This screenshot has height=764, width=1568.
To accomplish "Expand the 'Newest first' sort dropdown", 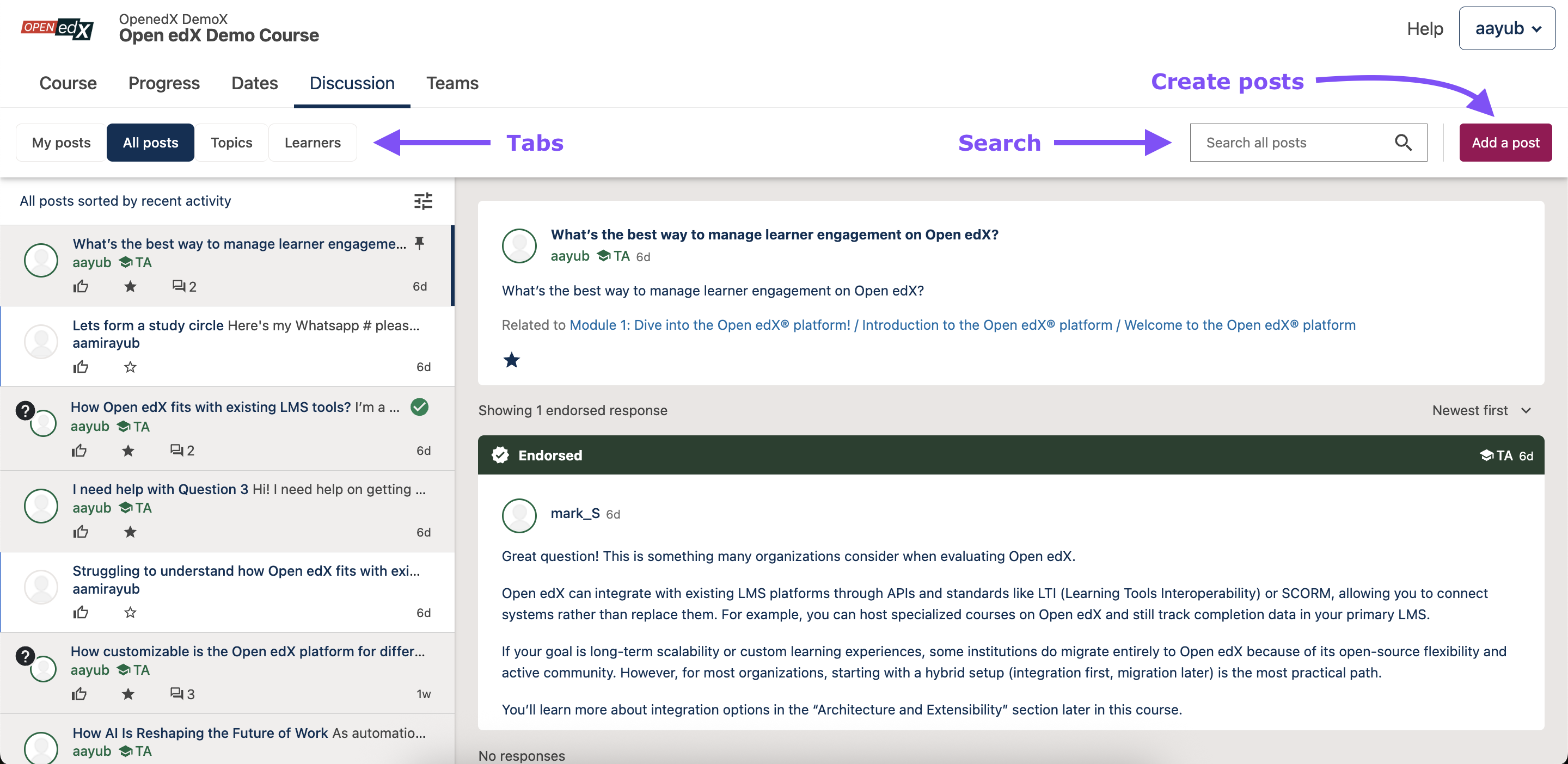I will [1480, 411].
